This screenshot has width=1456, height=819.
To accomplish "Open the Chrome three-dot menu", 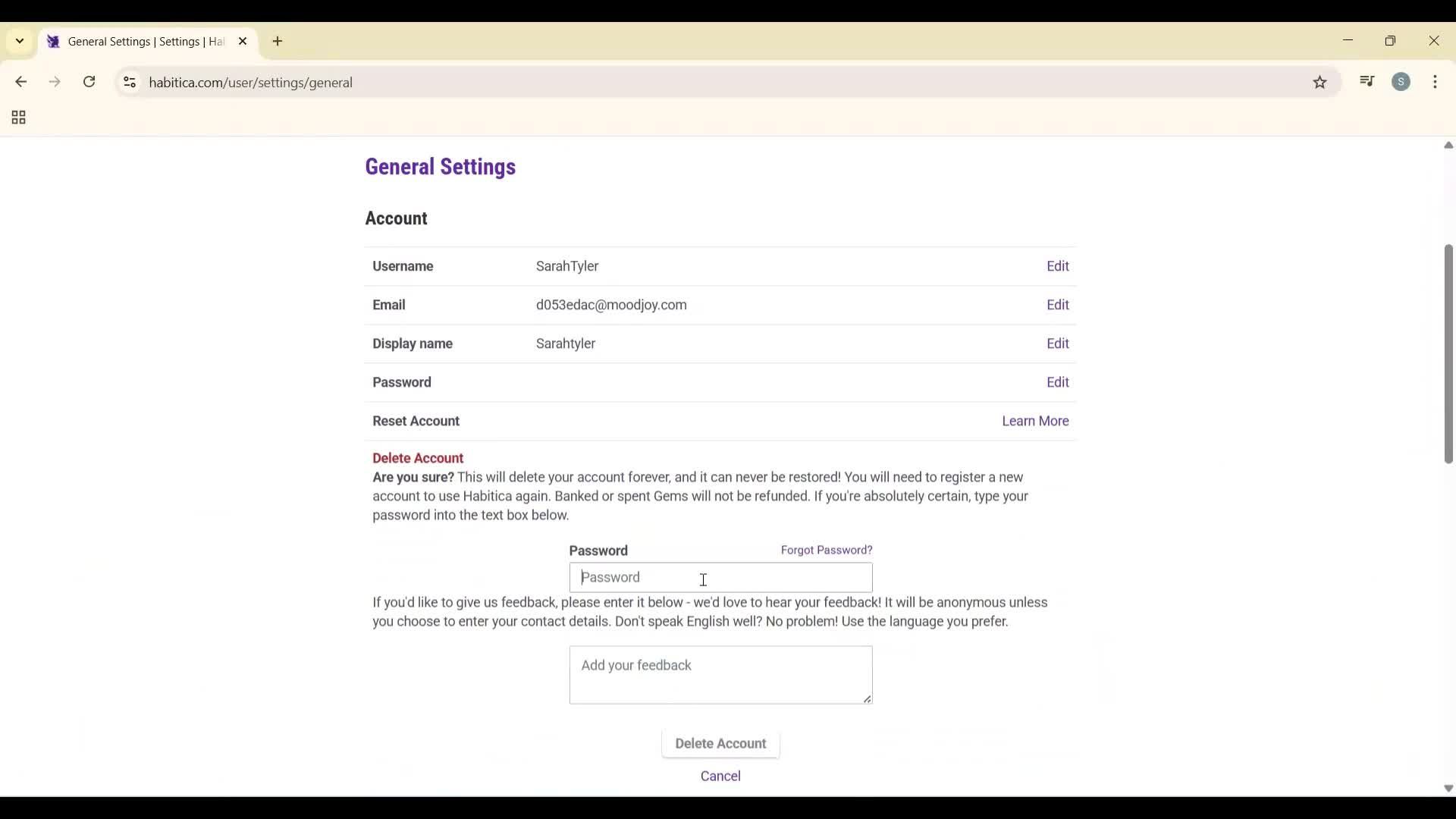I will pos(1436,82).
